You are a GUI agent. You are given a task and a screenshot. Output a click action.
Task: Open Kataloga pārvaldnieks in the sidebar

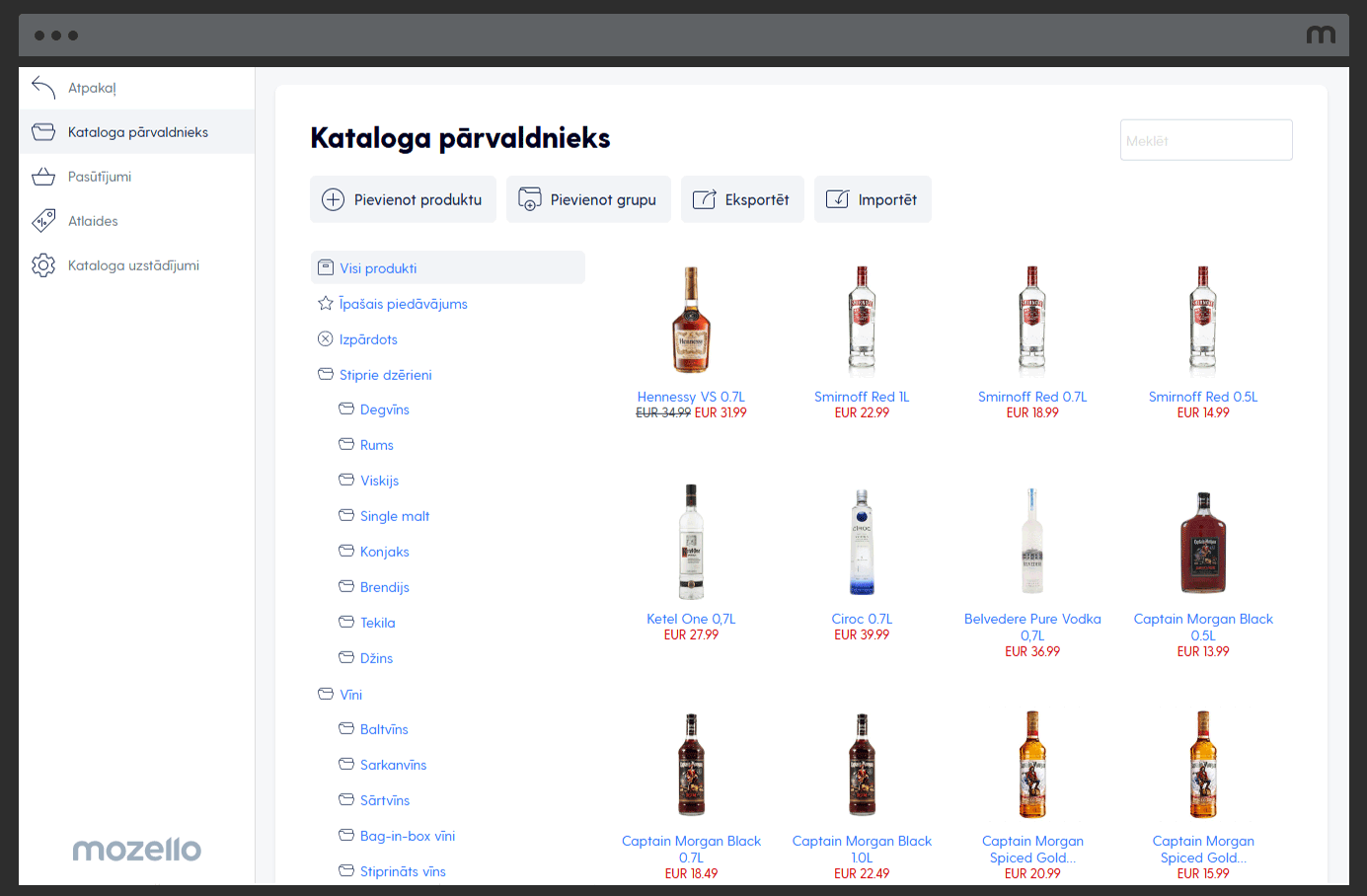coord(136,132)
